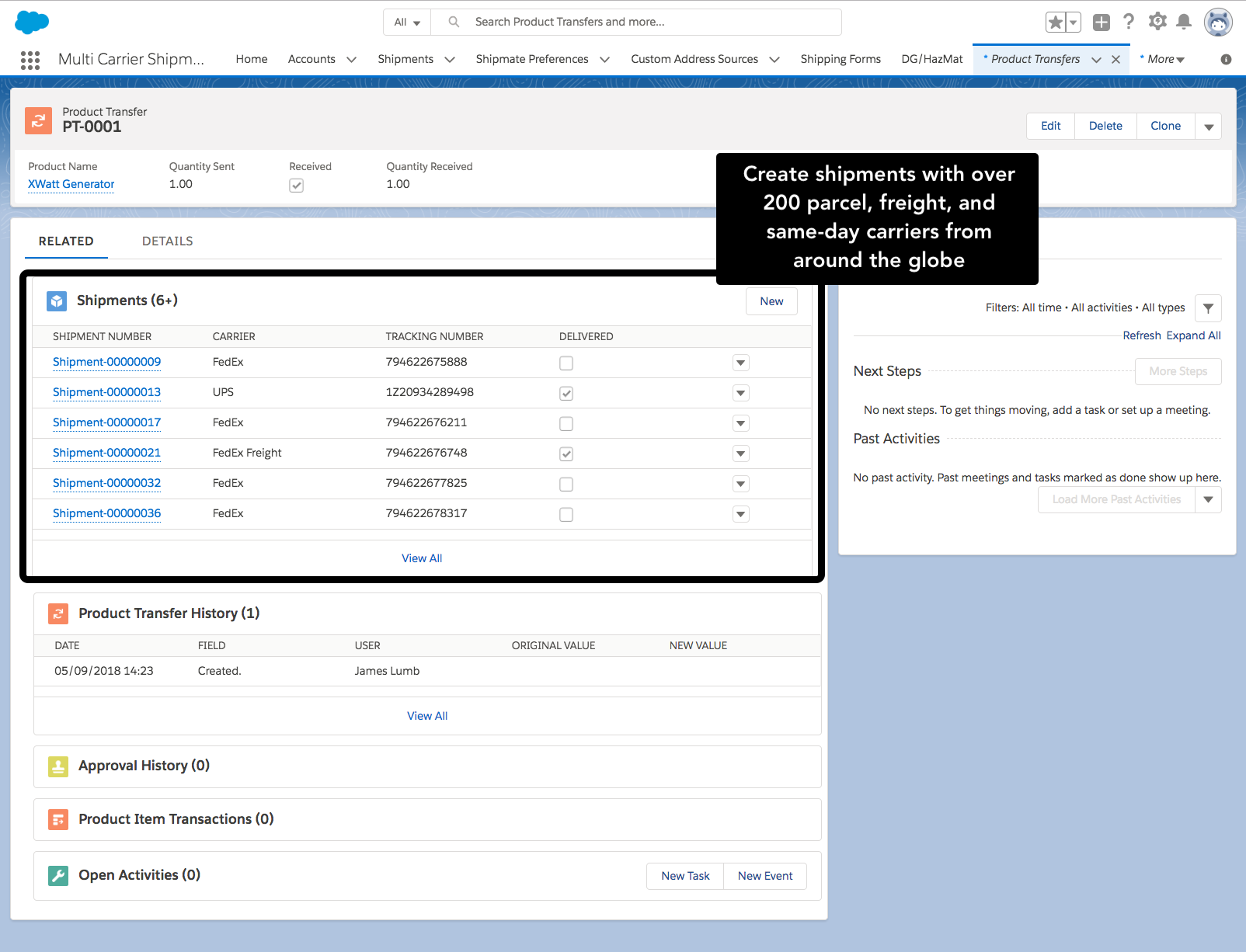
Task: Open the favorites star icon
Action: pyautogui.click(x=1056, y=22)
